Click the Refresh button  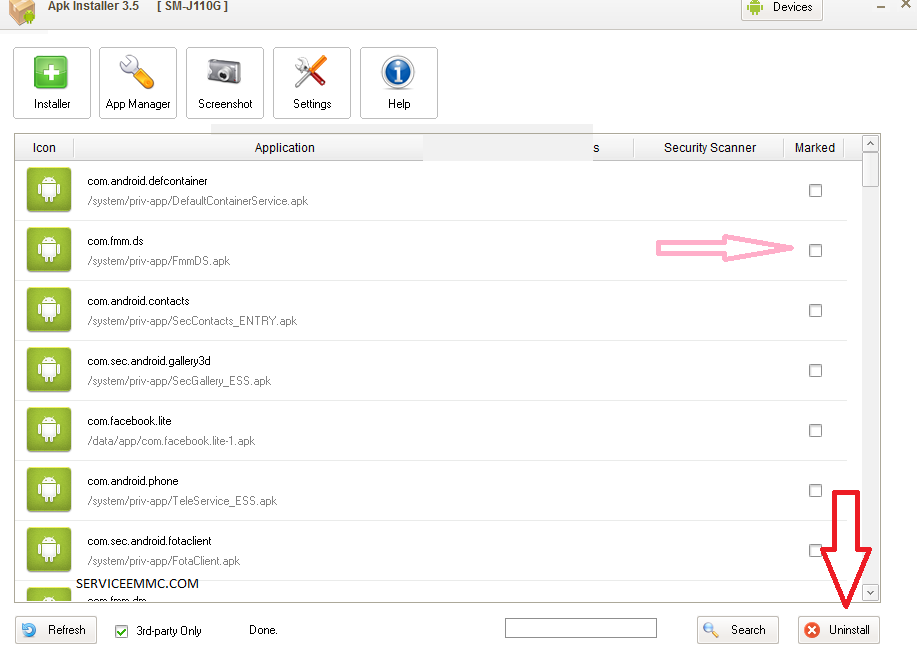55,630
